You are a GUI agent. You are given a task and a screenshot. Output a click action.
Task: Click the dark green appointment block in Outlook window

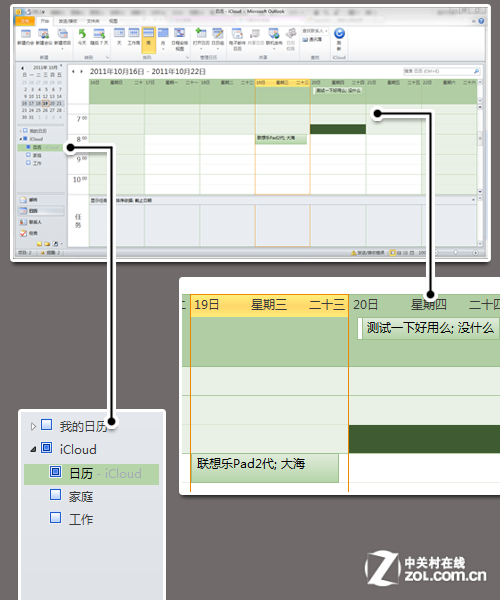click(x=338, y=129)
